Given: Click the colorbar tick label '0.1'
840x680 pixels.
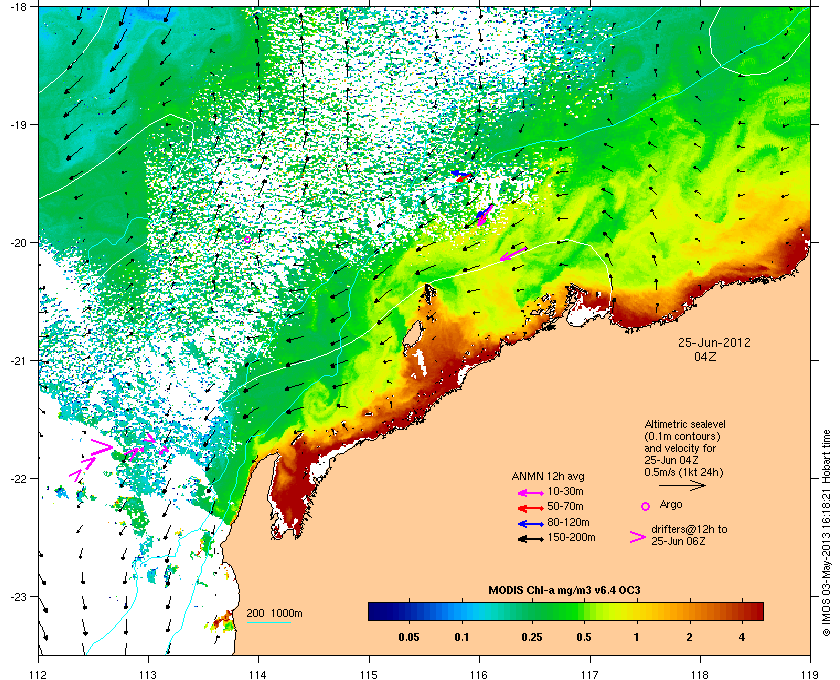Looking at the screenshot, I should [x=462, y=638].
